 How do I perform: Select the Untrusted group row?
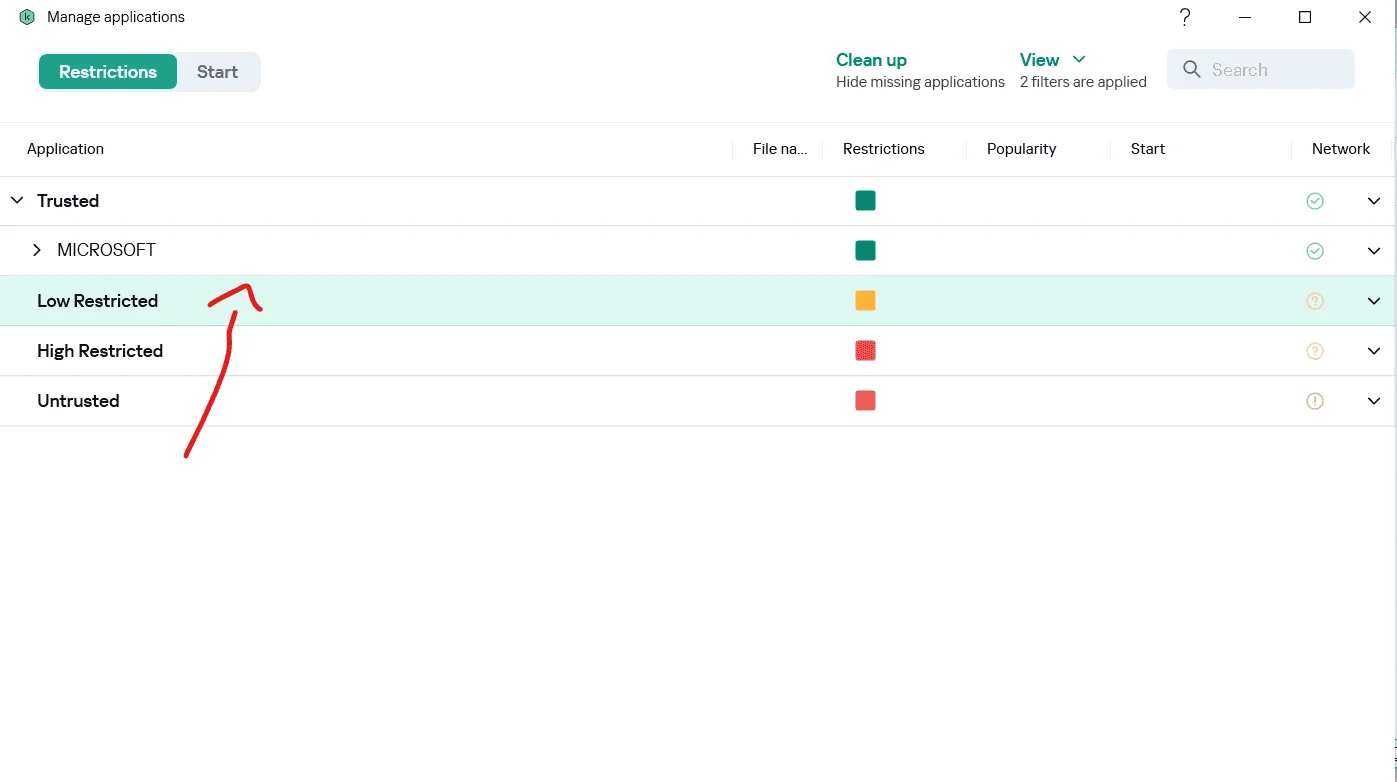pyautogui.click(x=698, y=401)
